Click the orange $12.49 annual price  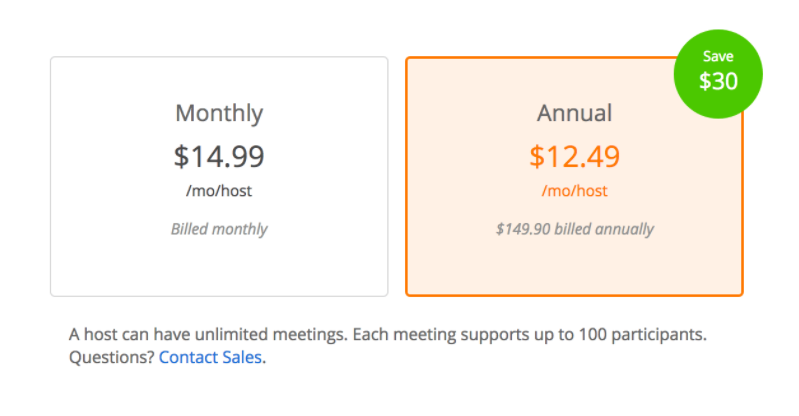(574, 156)
